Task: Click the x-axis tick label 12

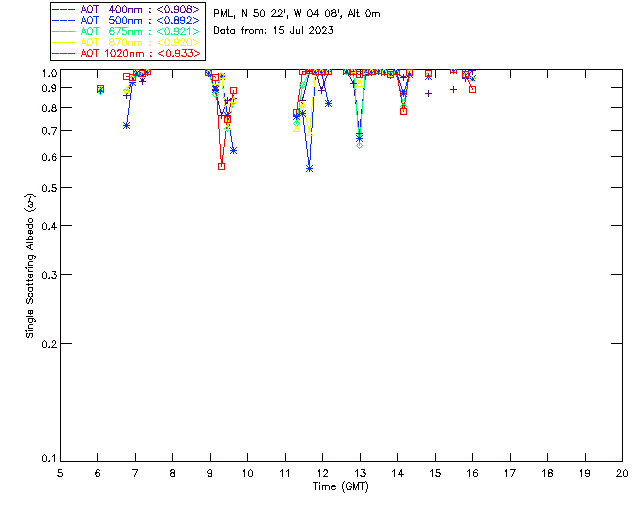Action: click(322, 472)
